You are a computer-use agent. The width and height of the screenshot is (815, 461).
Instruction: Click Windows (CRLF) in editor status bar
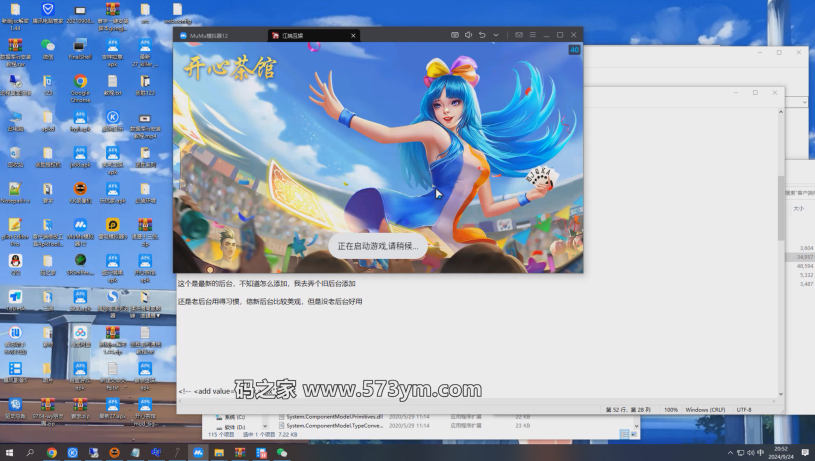click(705, 410)
